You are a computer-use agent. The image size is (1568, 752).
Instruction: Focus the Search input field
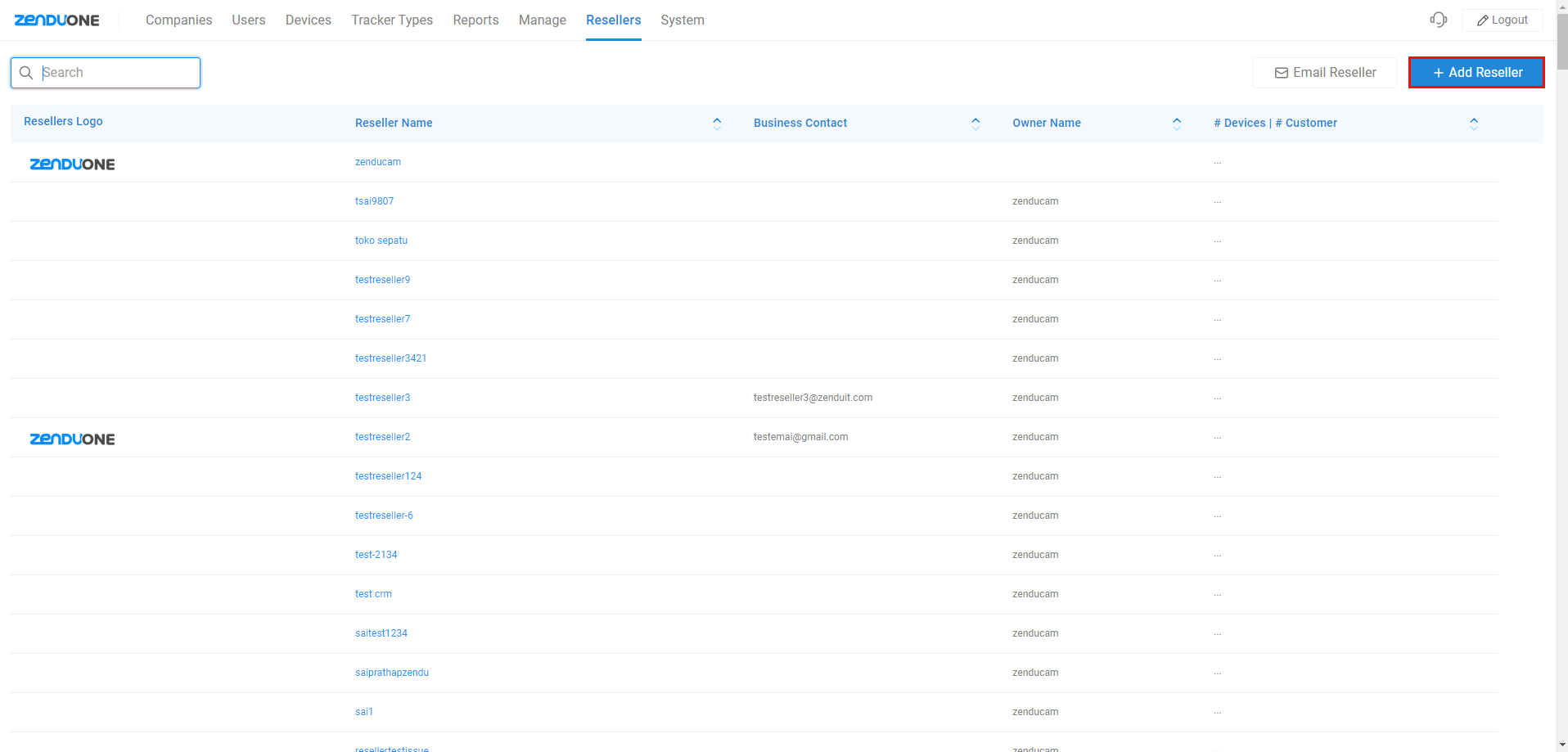pos(117,73)
